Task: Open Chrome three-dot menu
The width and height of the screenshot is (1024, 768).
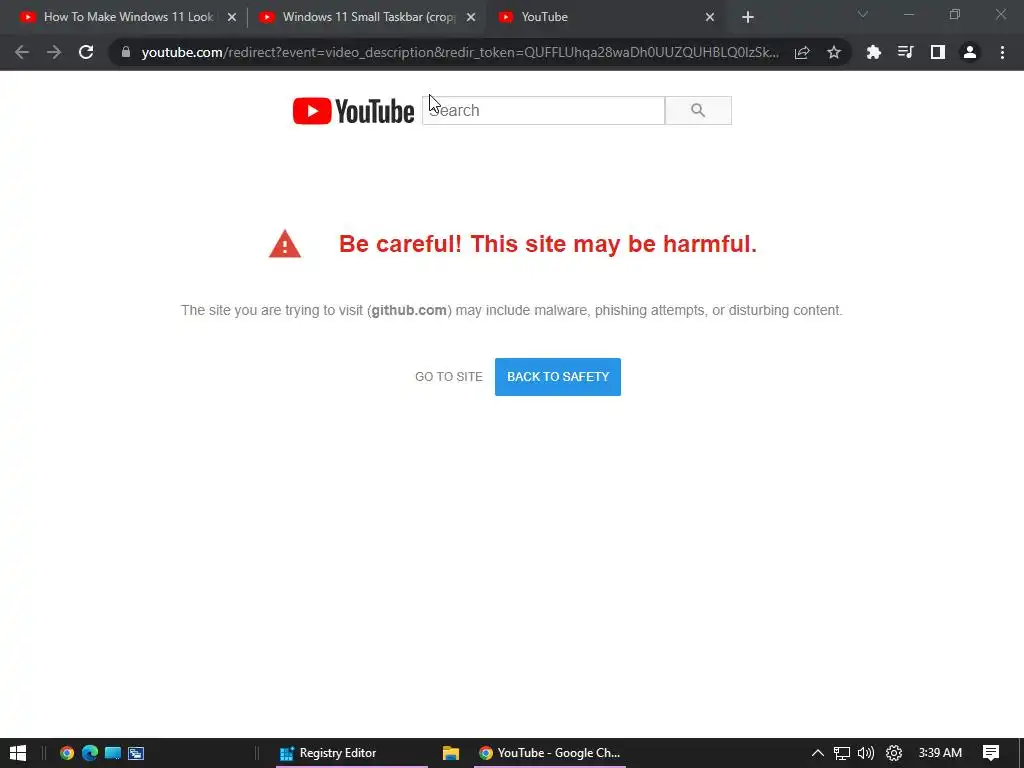Action: click(1002, 52)
